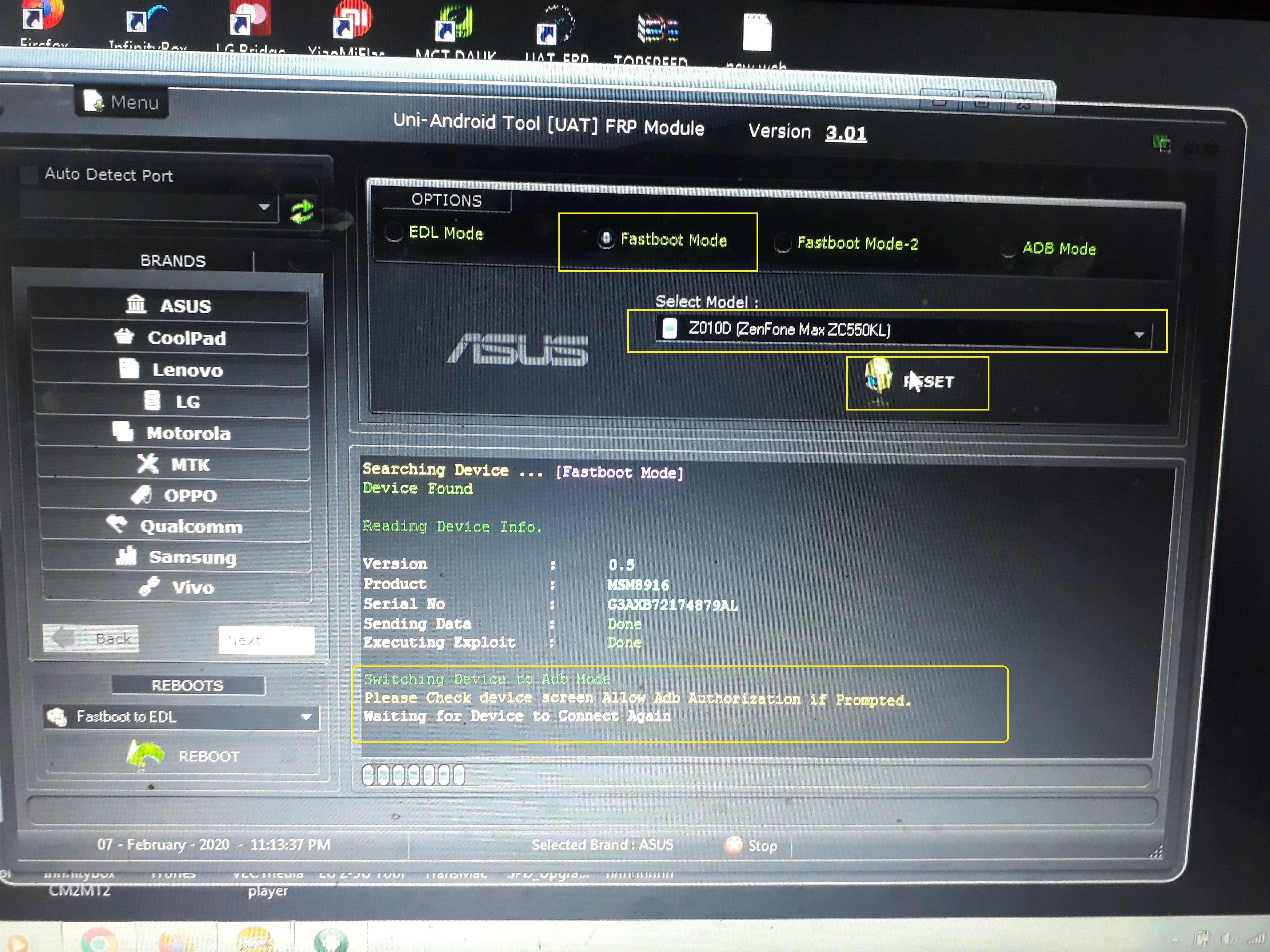The height and width of the screenshot is (952, 1270).
Task: Select the EDL Mode radio button
Action: [x=393, y=232]
